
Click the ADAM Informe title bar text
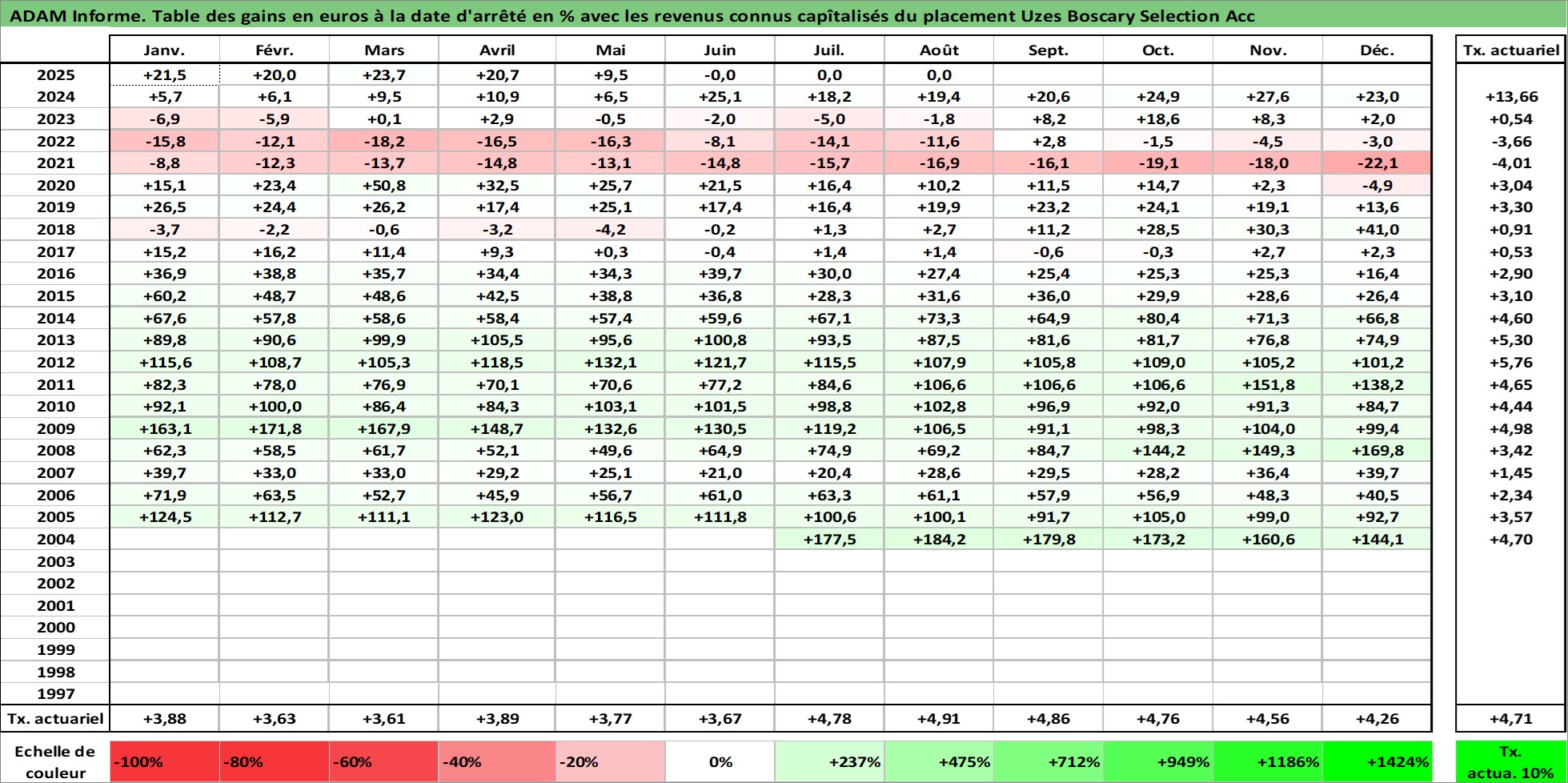(632, 16)
